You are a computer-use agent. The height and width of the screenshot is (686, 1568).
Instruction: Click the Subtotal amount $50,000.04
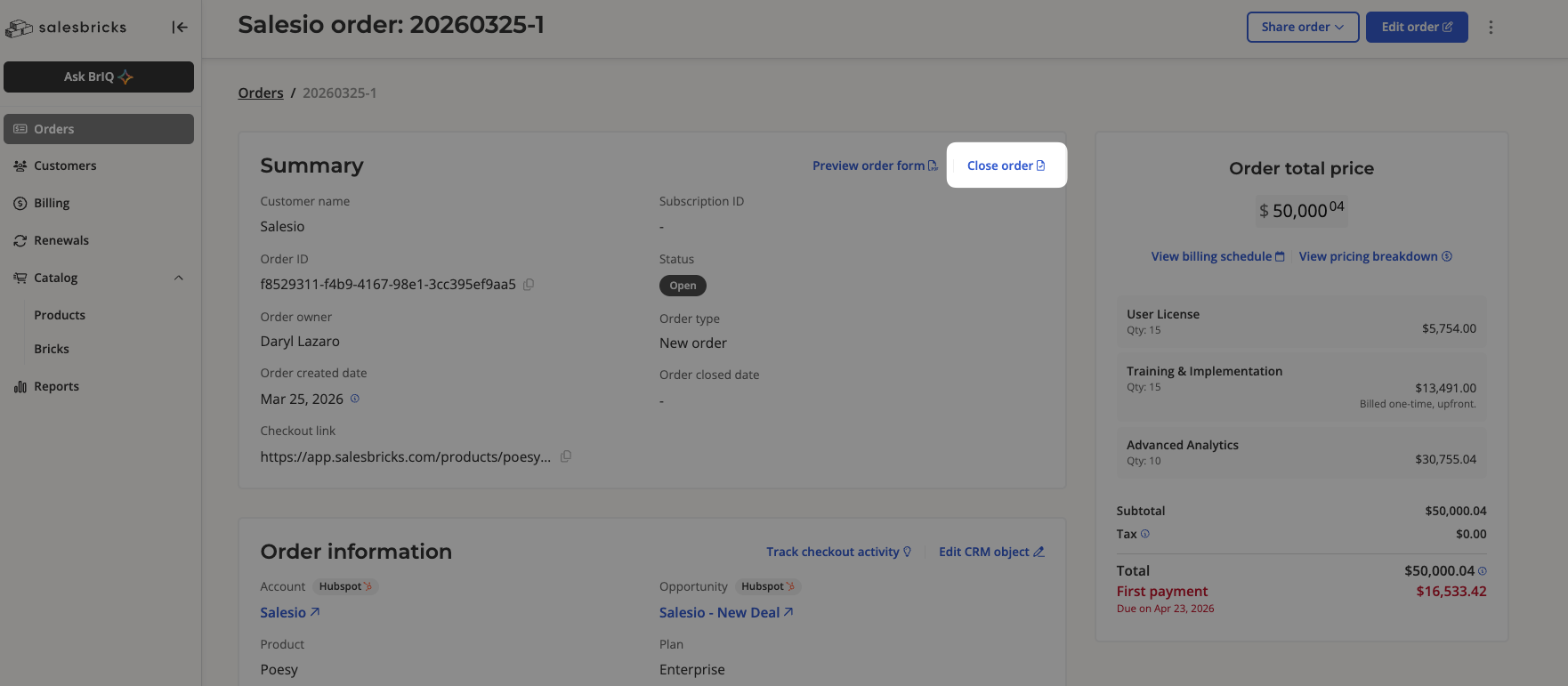pos(1456,511)
